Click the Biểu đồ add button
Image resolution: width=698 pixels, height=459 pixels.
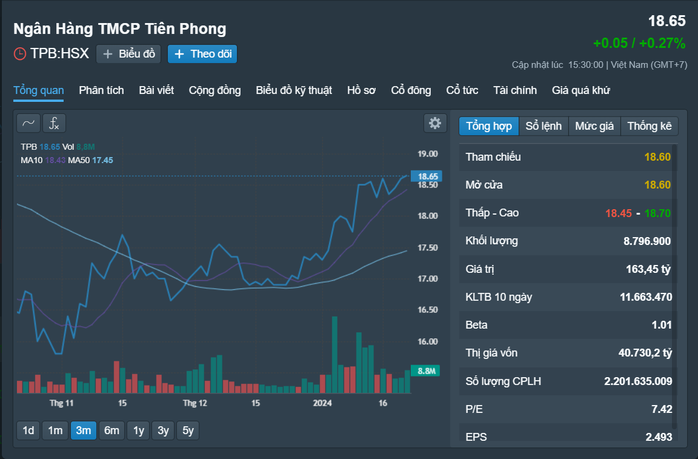(x=129, y=54)
